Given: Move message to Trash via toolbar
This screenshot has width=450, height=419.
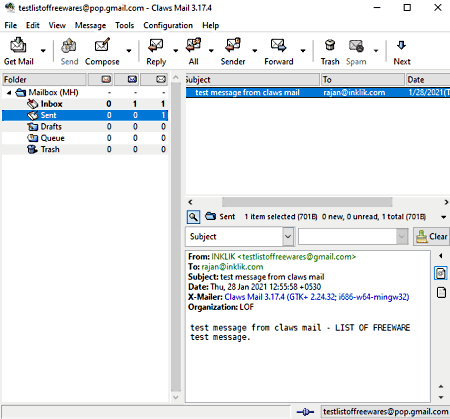Looking at the screenshot, I should coord(330,51).
